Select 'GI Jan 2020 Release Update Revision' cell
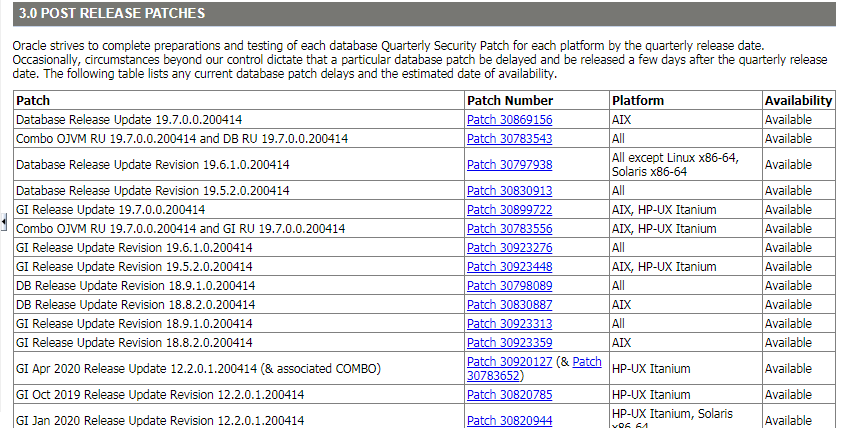 (x=239, y=417)
